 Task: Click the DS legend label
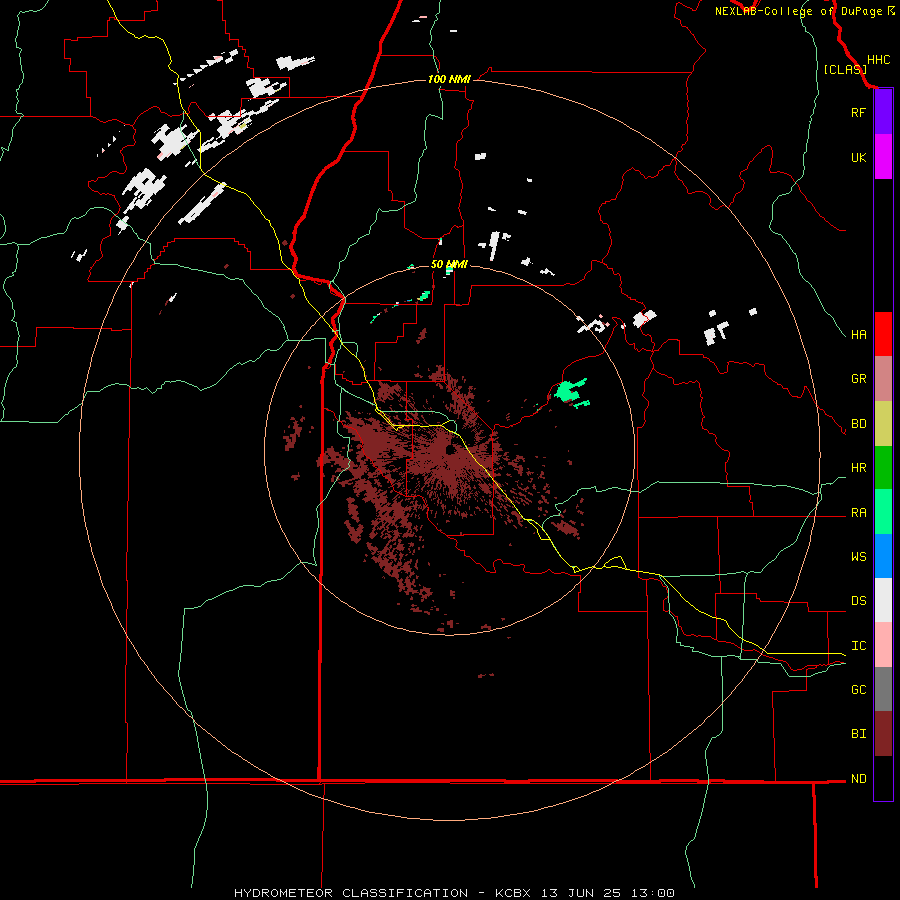click(x=859, y=601)
